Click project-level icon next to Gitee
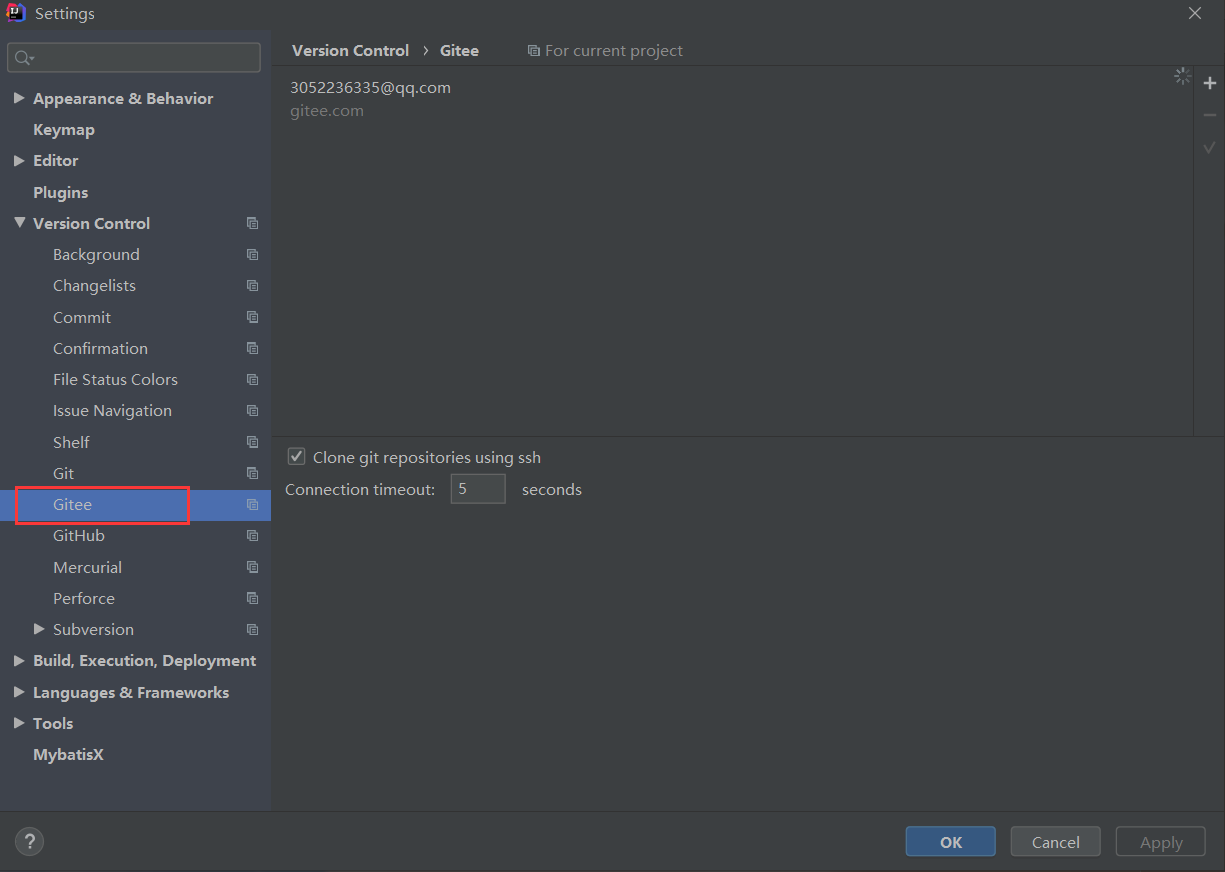This screenshot has height=872, width=1225. coord(252,505)
